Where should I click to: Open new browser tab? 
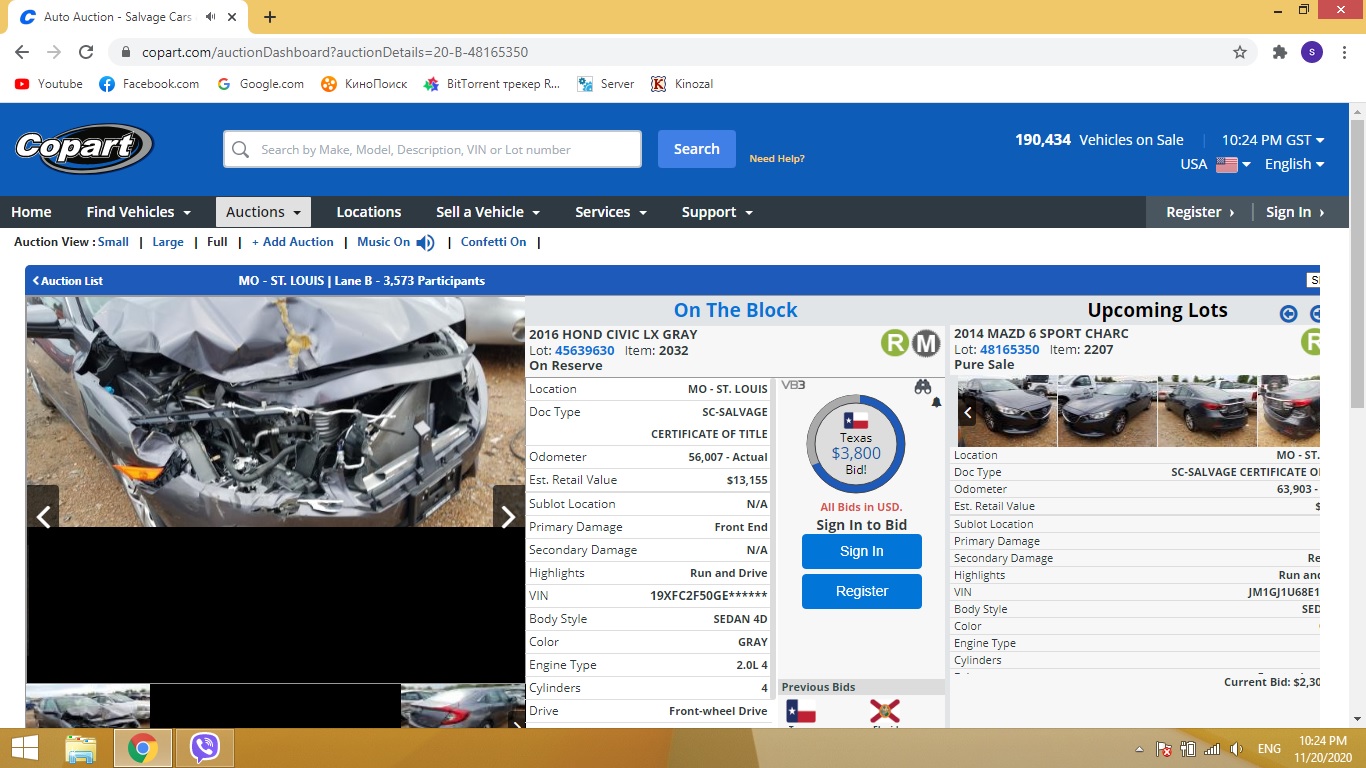(270, 17)
